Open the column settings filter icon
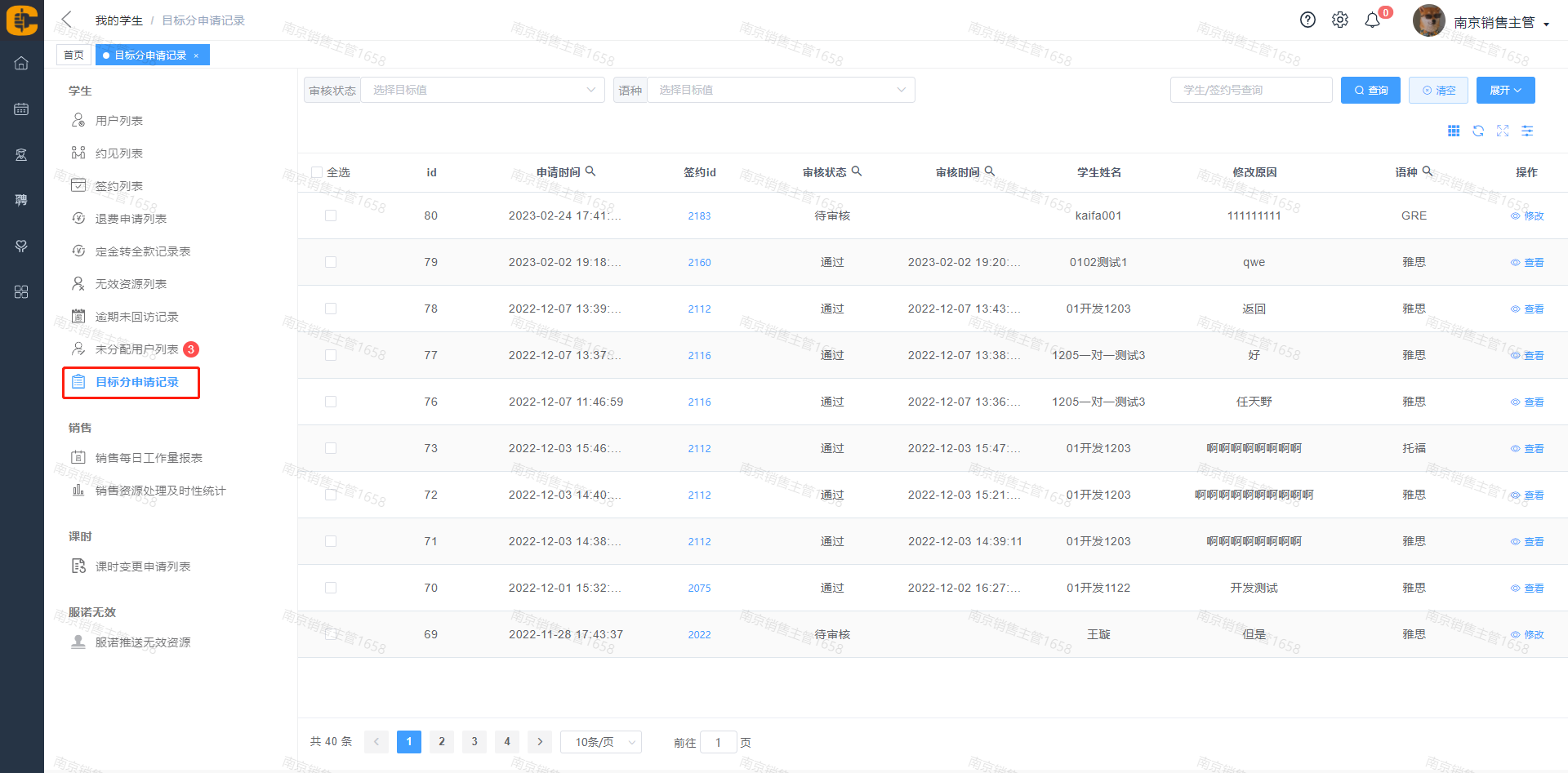 point(1527,131)
